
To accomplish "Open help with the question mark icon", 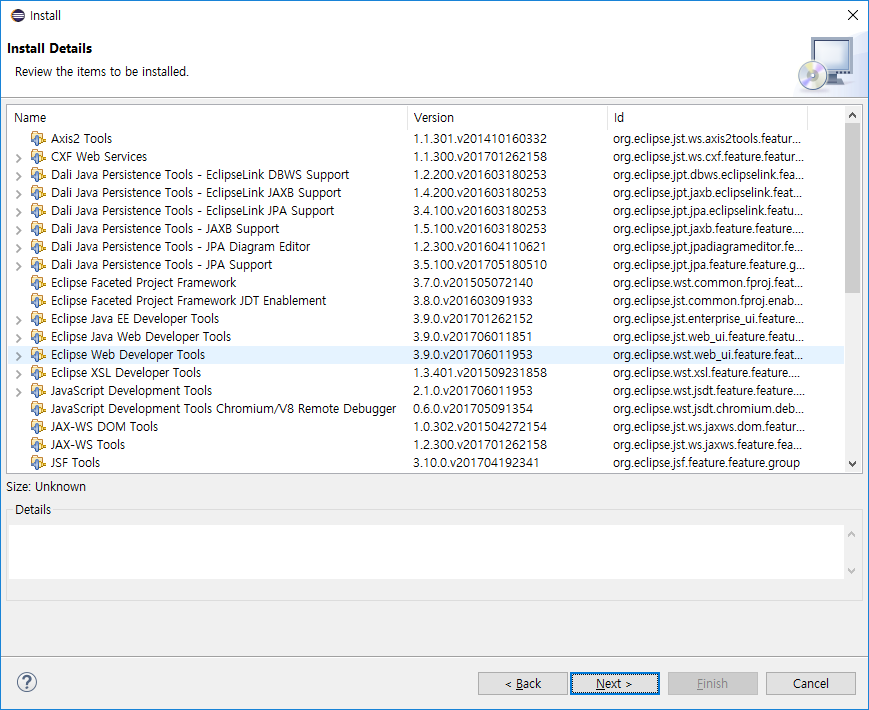I will pos(27,682).
